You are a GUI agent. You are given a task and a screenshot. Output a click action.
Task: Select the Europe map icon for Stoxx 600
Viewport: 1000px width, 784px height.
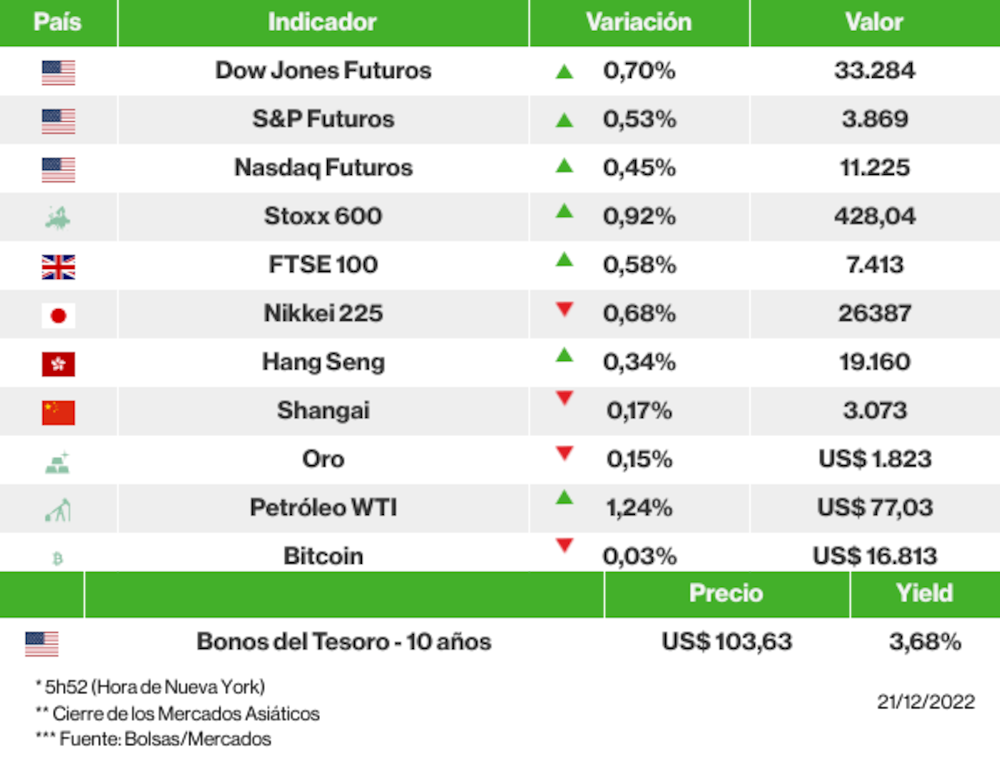click(x=58, y=217)
